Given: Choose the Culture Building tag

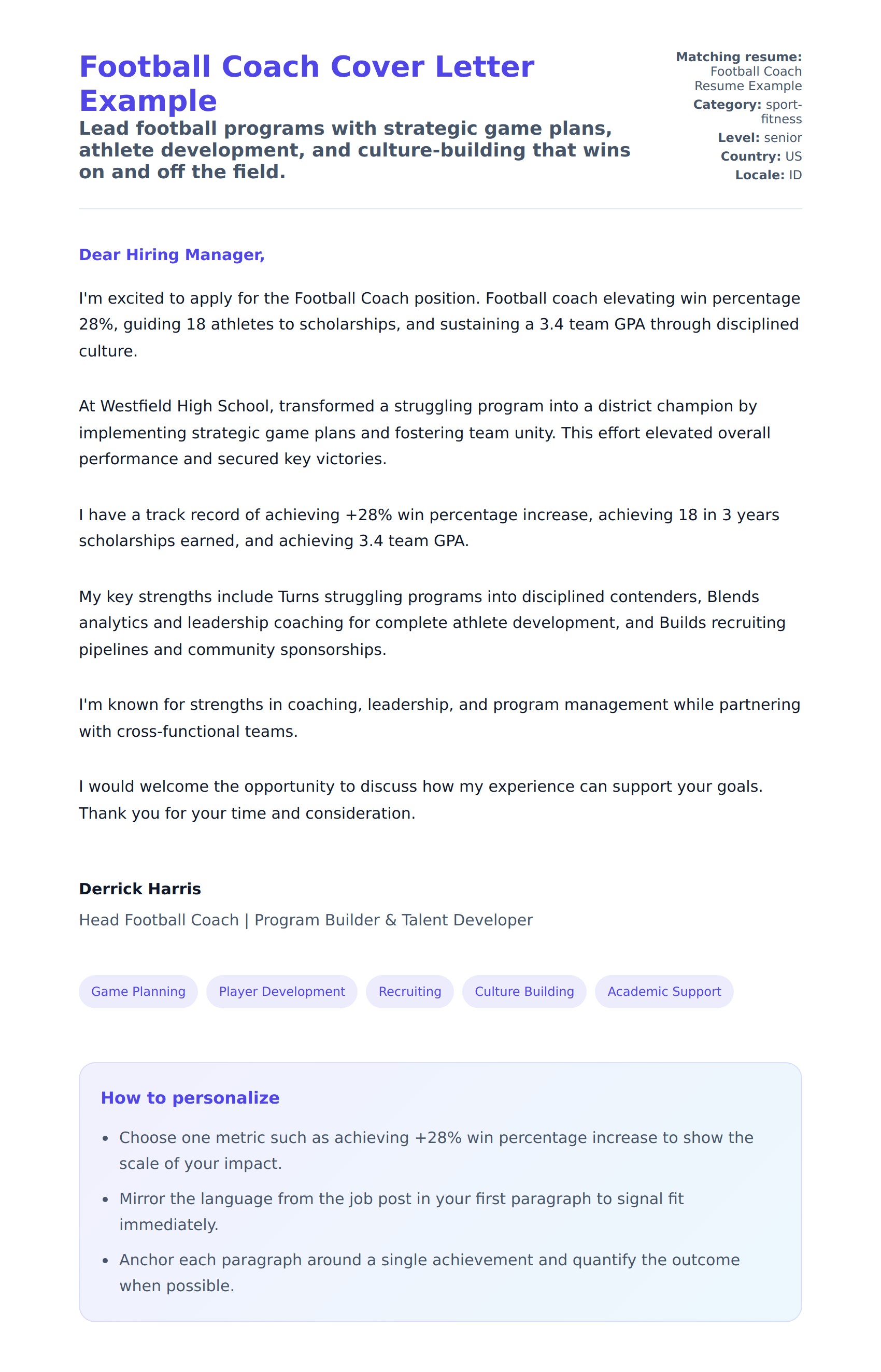Looking at the screenshot, I should pyautogui.click(x=524, y=991).
